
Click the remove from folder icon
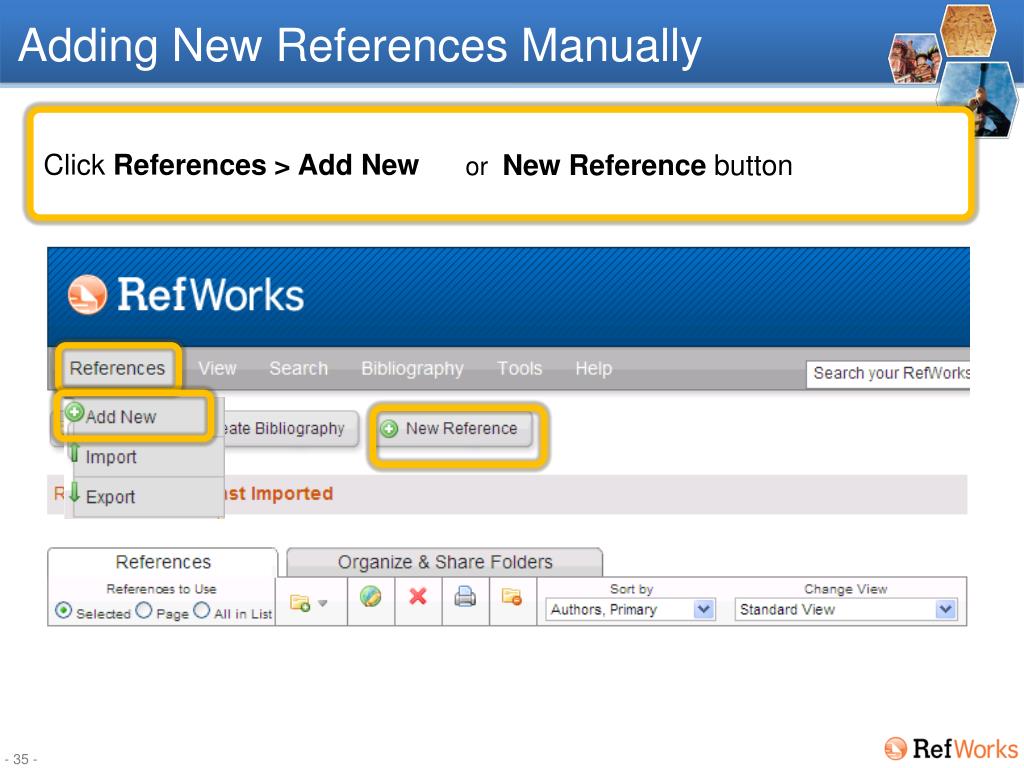click(512, 596)
